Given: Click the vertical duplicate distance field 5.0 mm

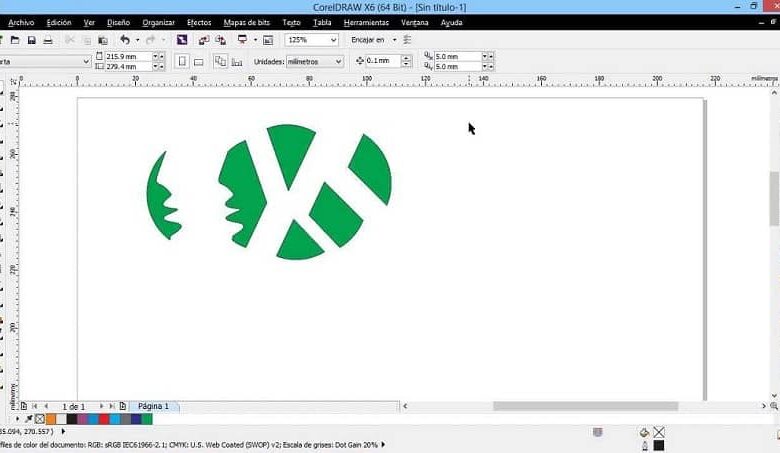Looking at the screenshot, I should click(x=458, y=67).
